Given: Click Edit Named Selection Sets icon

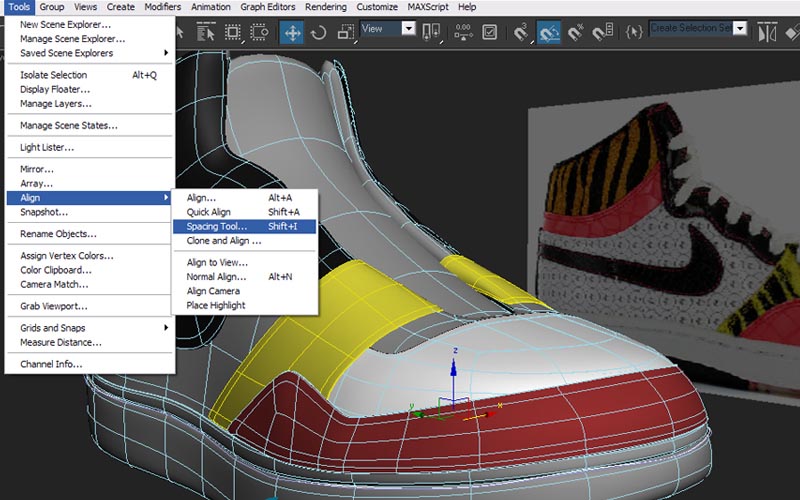Looking at the screenshot, I should pyautogui.click(x=633, y=33).
